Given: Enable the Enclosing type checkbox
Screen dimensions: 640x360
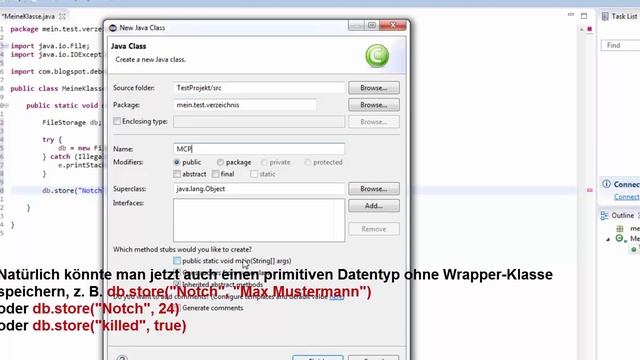Looking at the screenshot, I should [117, 121].
